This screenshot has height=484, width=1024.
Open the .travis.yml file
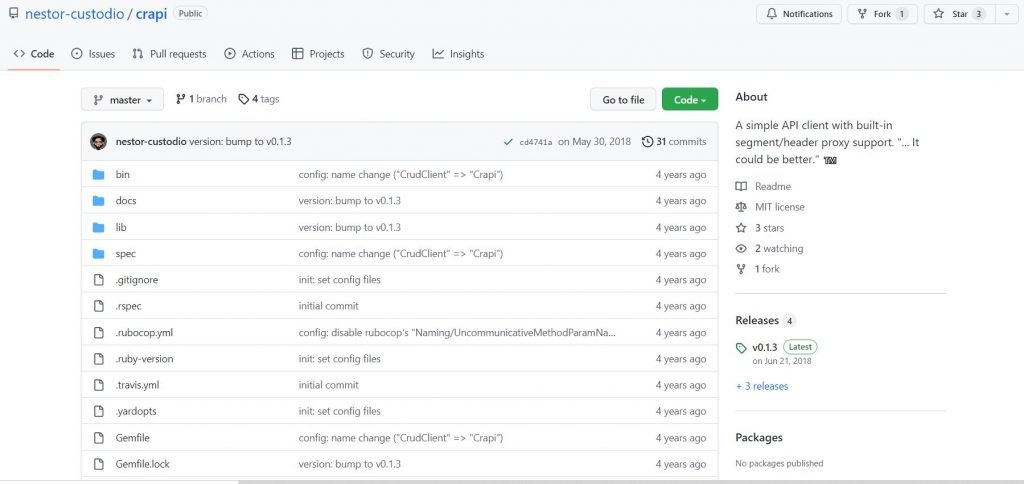pyautogui.click(x=137, y=385)
